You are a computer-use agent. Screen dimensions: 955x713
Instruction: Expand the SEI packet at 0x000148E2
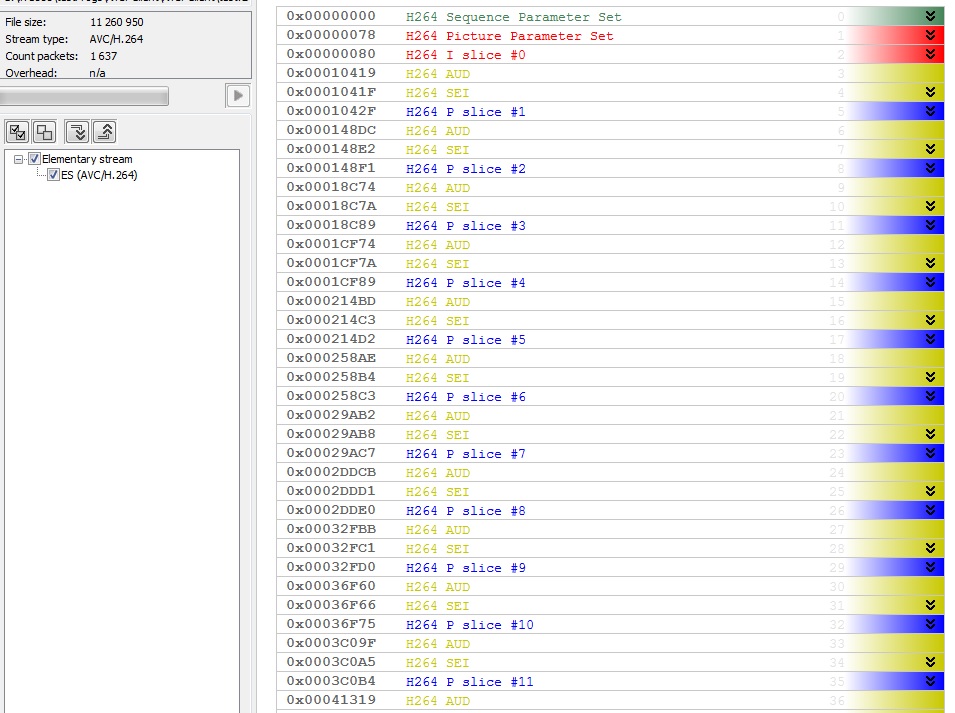(930, 149)
